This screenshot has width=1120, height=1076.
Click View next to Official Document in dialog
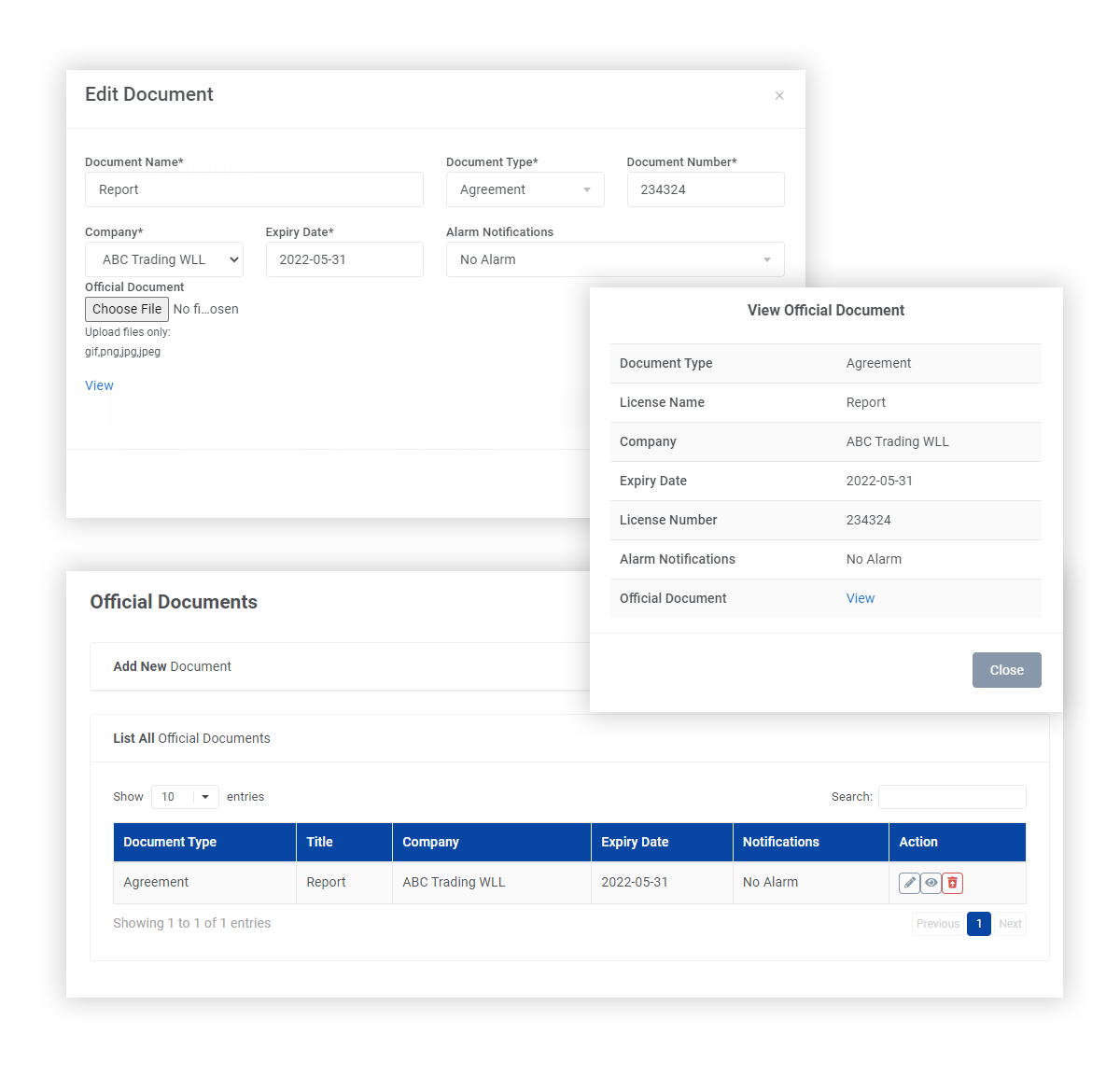click(x=860, y=597)
